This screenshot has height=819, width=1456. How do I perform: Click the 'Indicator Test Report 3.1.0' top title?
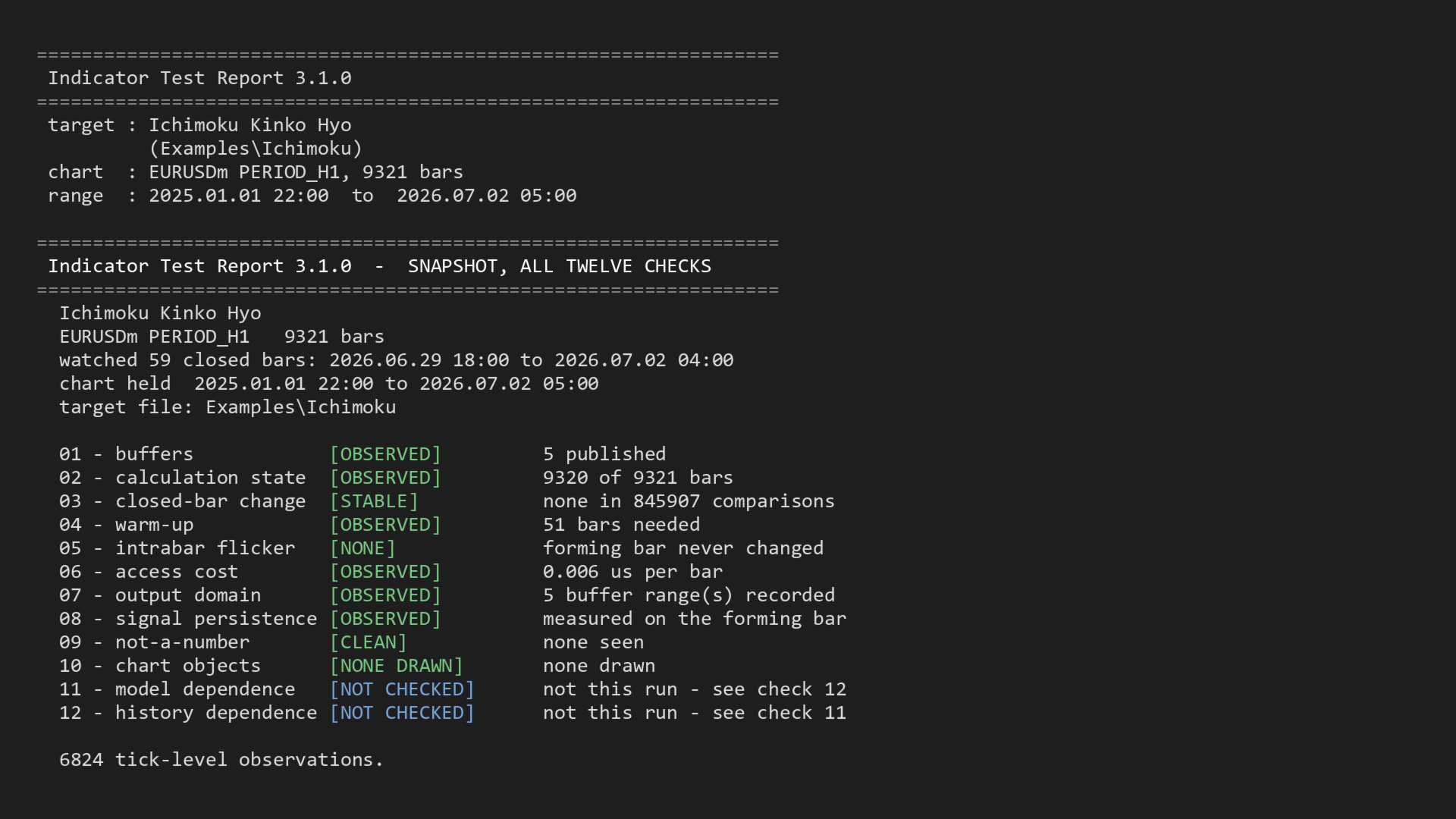click(x=199, y=78)
